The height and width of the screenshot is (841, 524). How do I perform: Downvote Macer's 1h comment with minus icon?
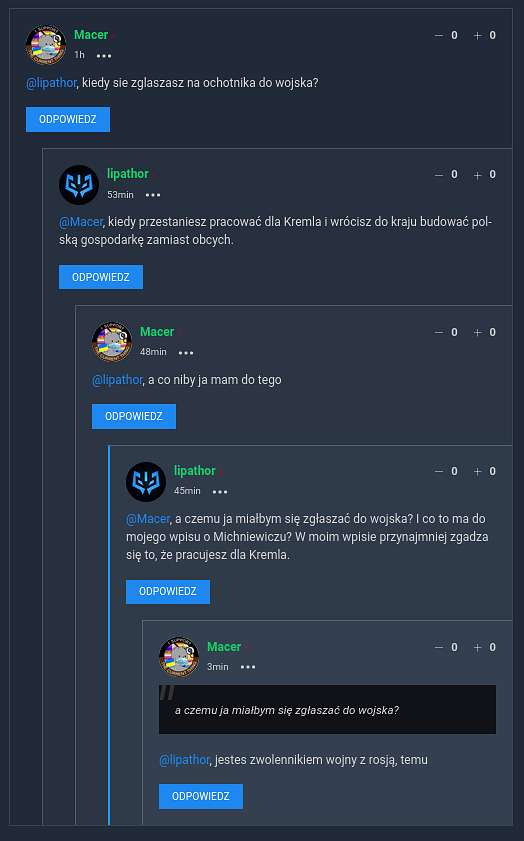click(x=439, y=35)
